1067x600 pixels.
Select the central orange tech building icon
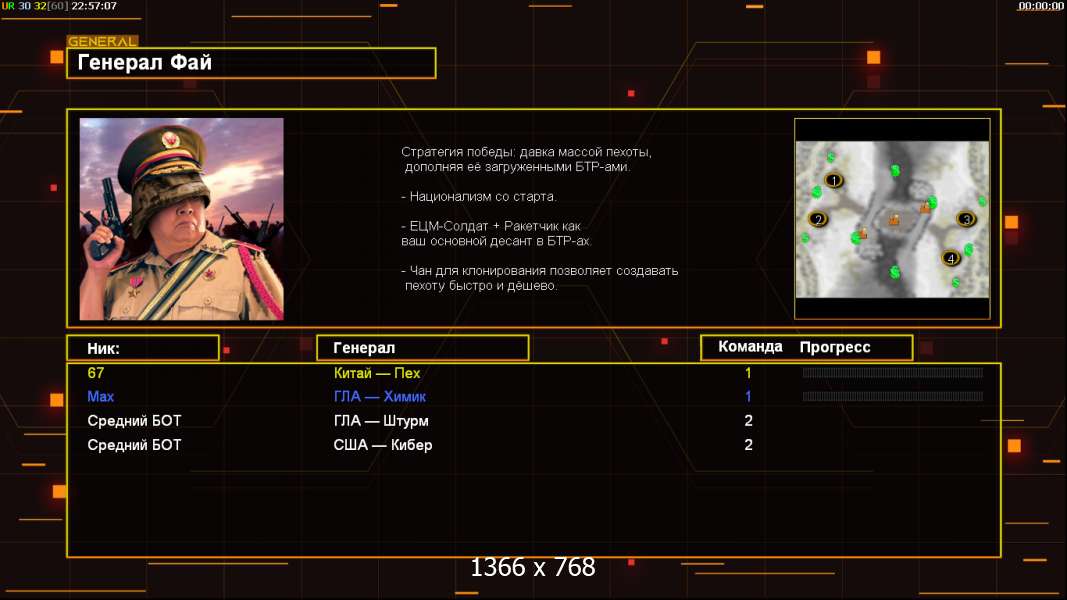pos(894,219)
